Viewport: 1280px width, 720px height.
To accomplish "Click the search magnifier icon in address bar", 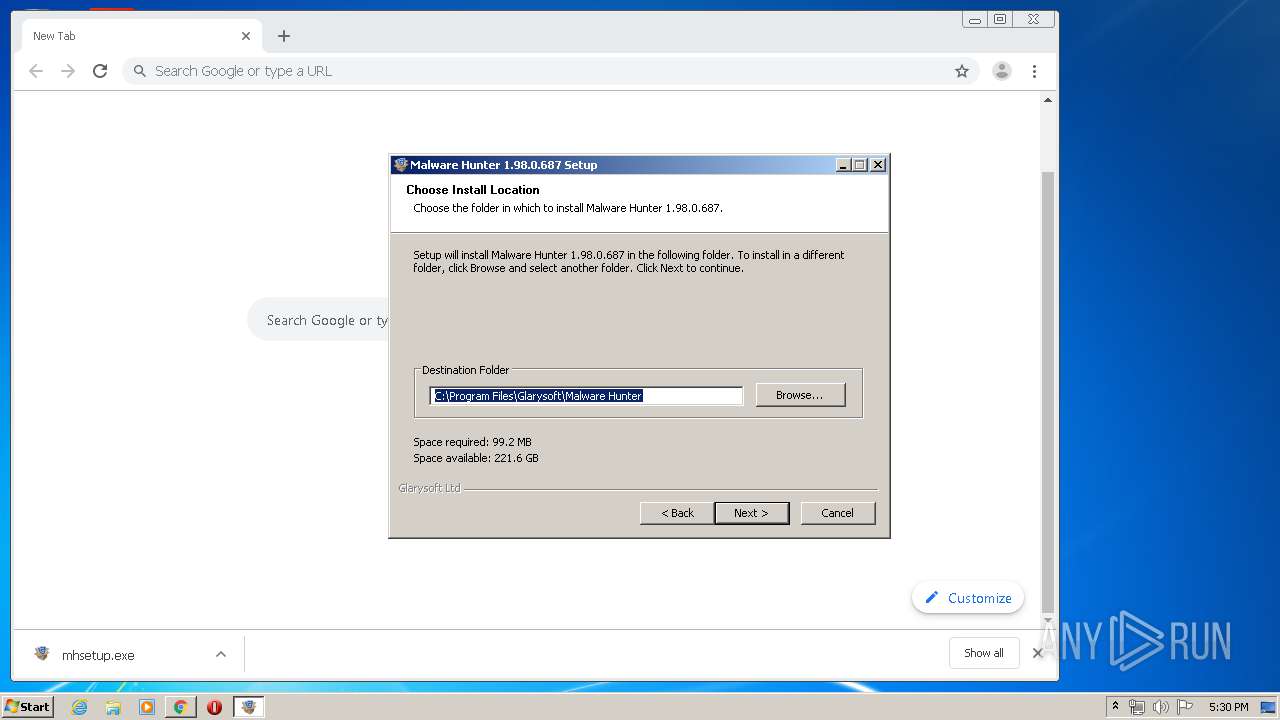I will pyautogui.click(x=139, y=71).
